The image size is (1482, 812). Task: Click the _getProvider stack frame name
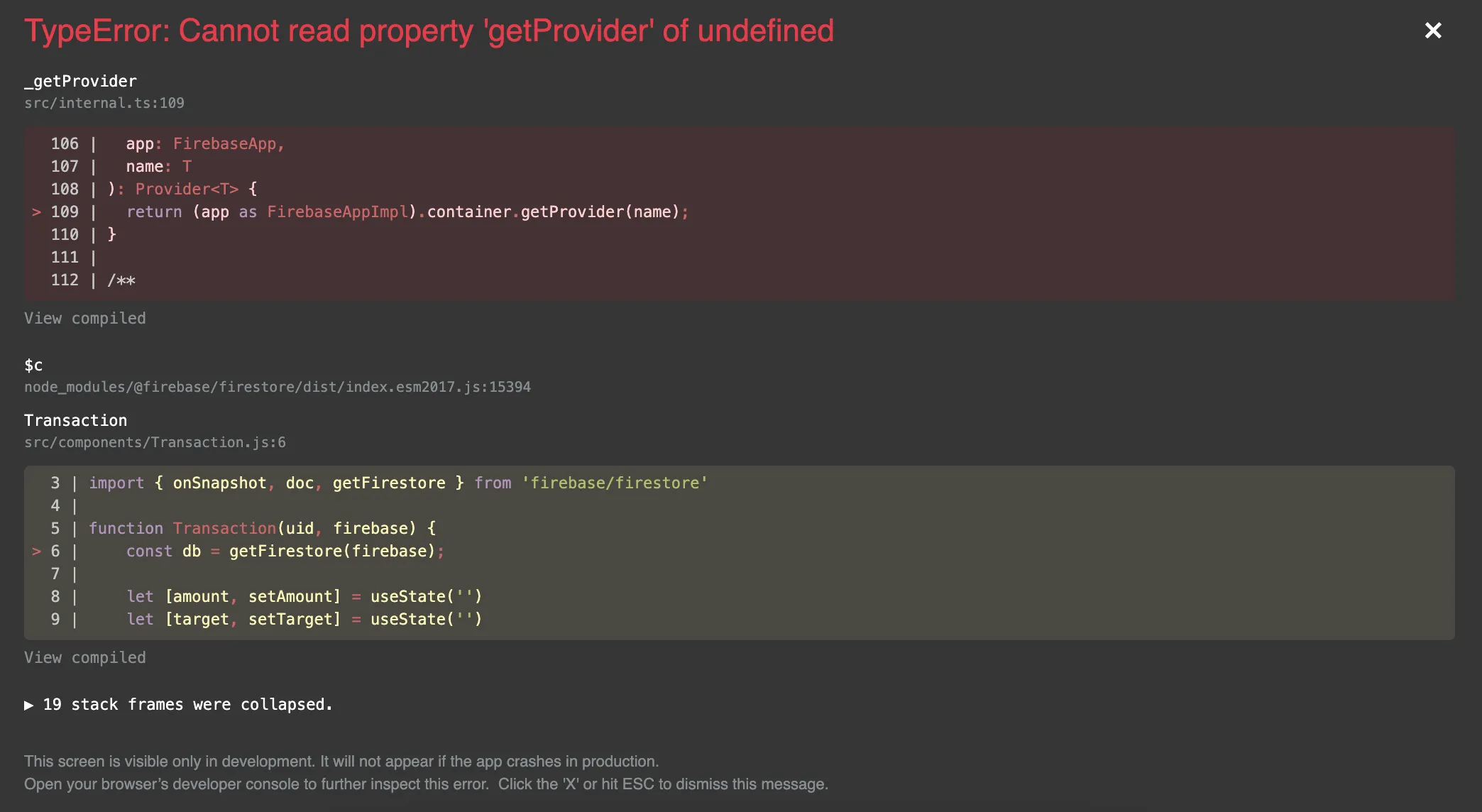tap(80, 81)
